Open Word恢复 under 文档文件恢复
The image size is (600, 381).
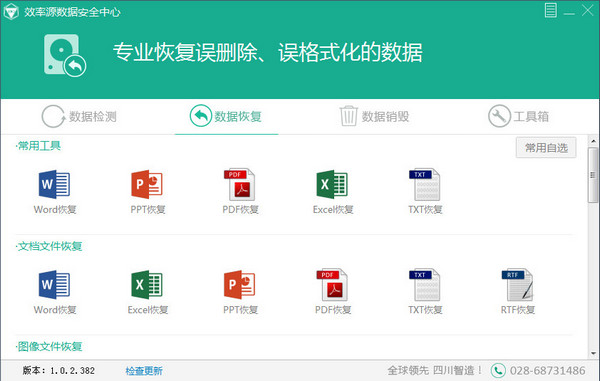point(54,291)
